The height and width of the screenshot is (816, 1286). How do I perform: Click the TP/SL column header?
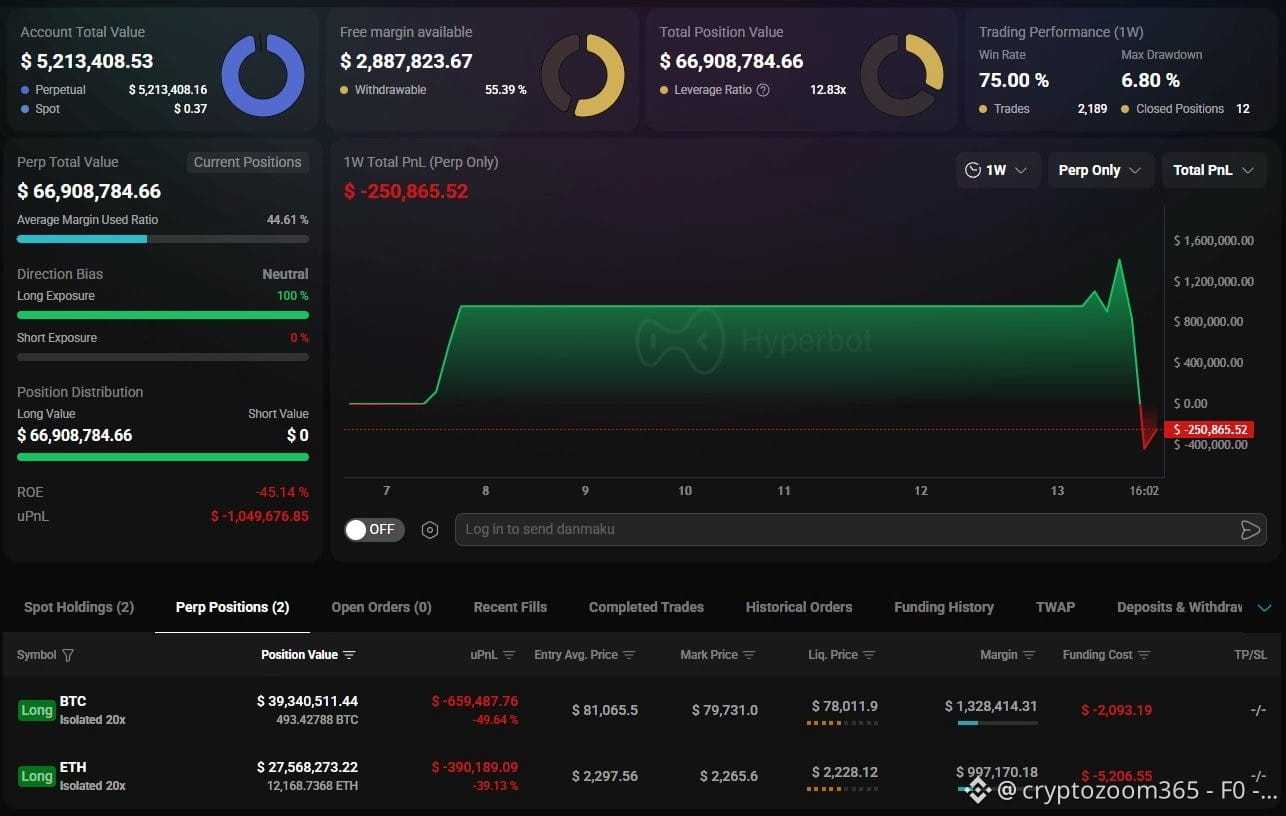1250,655
